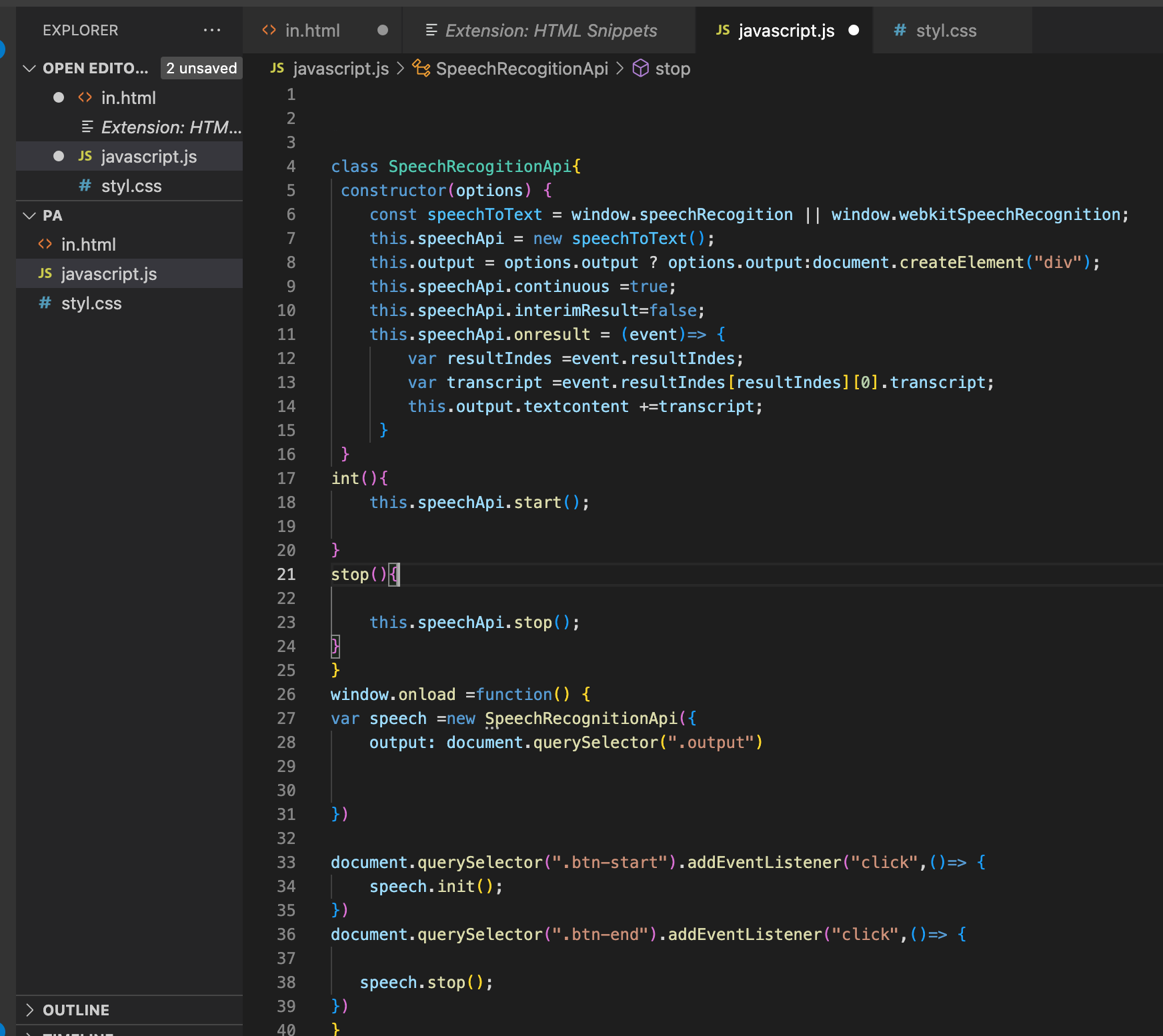Screen dimensions: 1163x1036
Task: Click the int method name on line 17
Action: point(345,478)
